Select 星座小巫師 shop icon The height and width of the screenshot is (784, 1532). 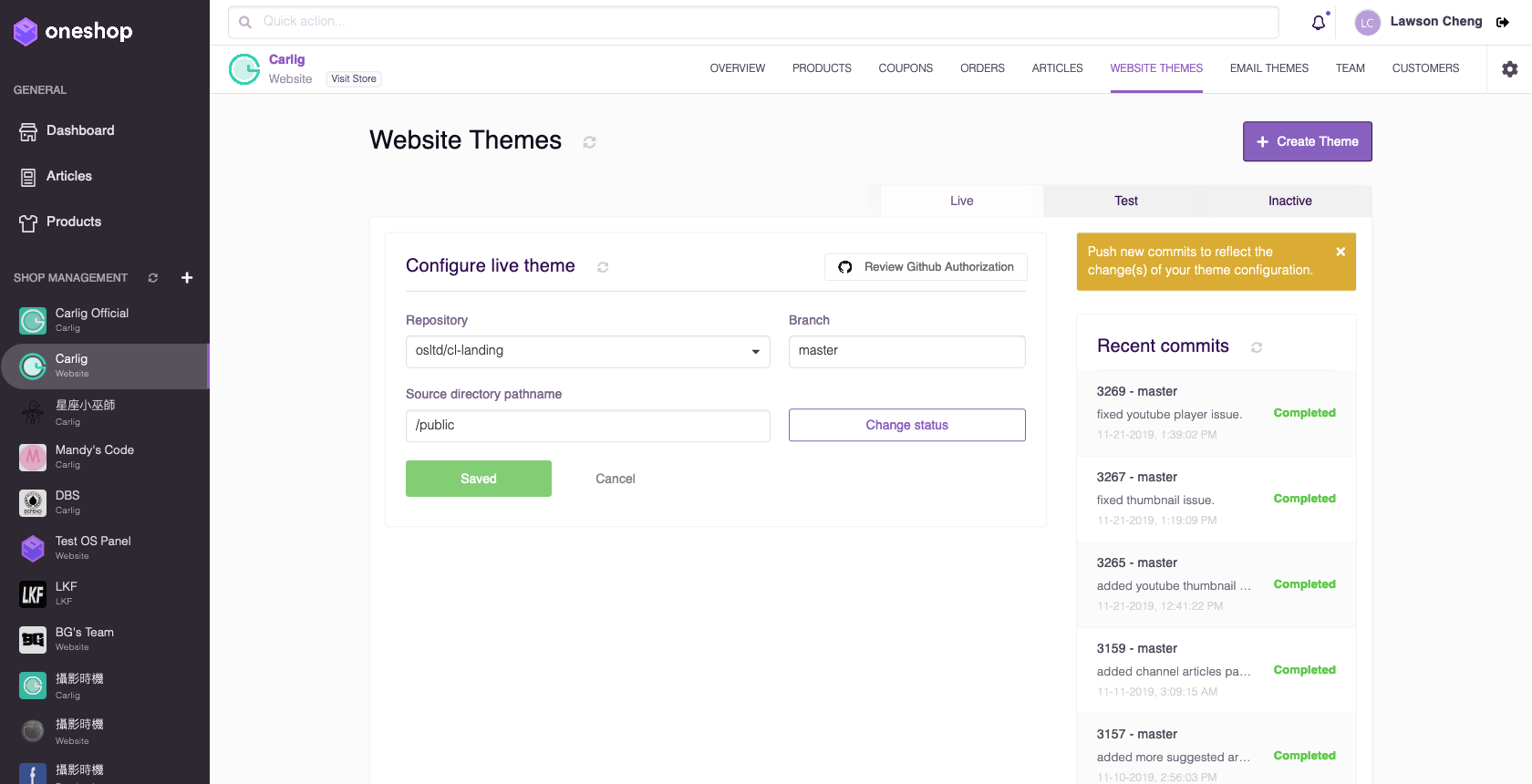coord(33,412)
